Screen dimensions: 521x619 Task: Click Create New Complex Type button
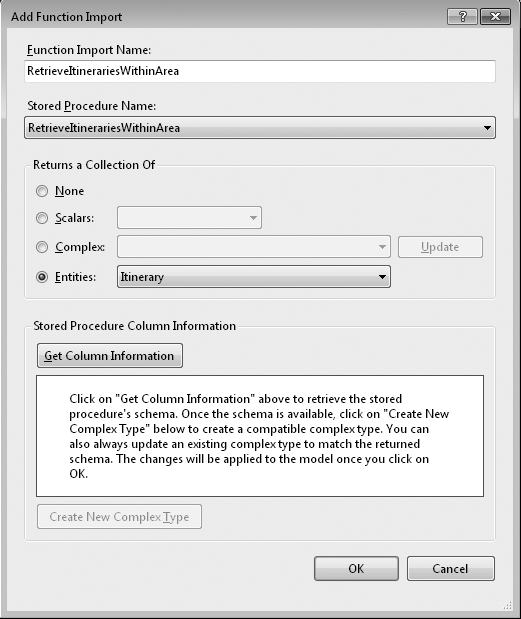pyautogui.click(x=119, y=517)
